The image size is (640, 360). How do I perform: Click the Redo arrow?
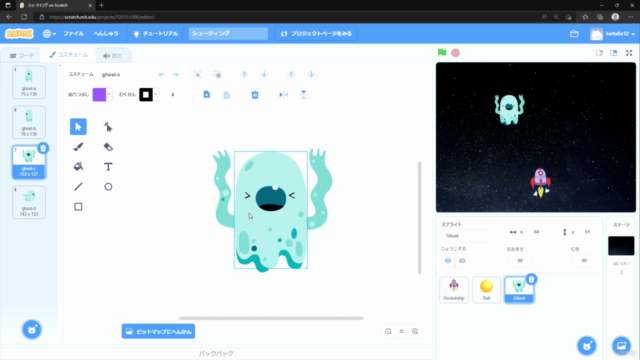pos(176,74)
